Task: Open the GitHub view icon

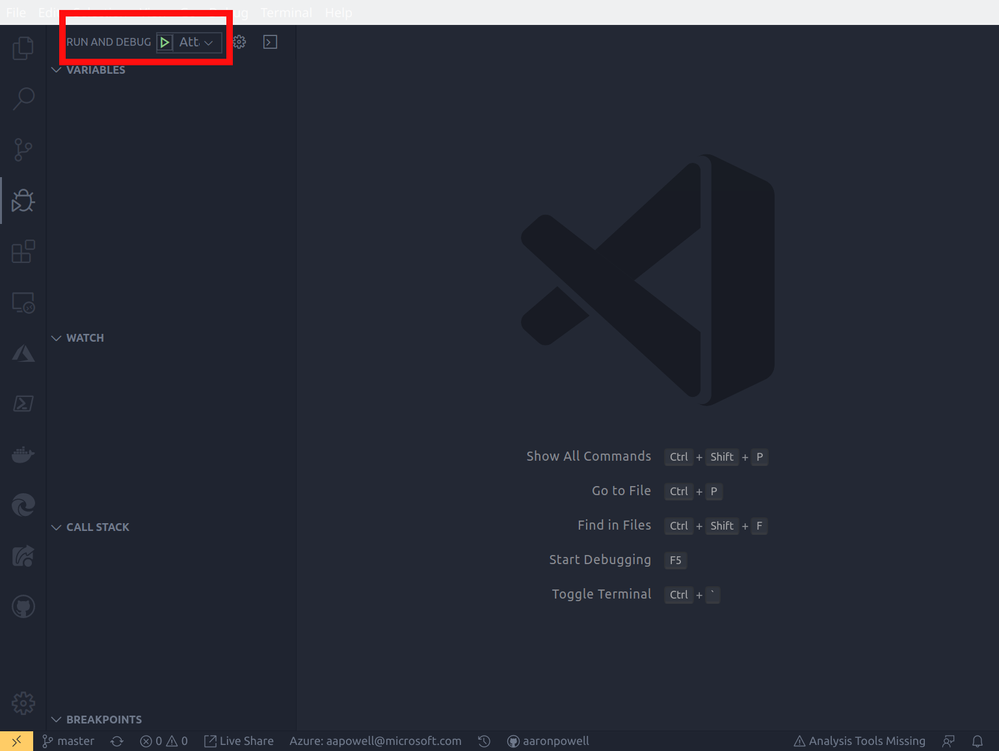Action: click(x=23, y=606)
